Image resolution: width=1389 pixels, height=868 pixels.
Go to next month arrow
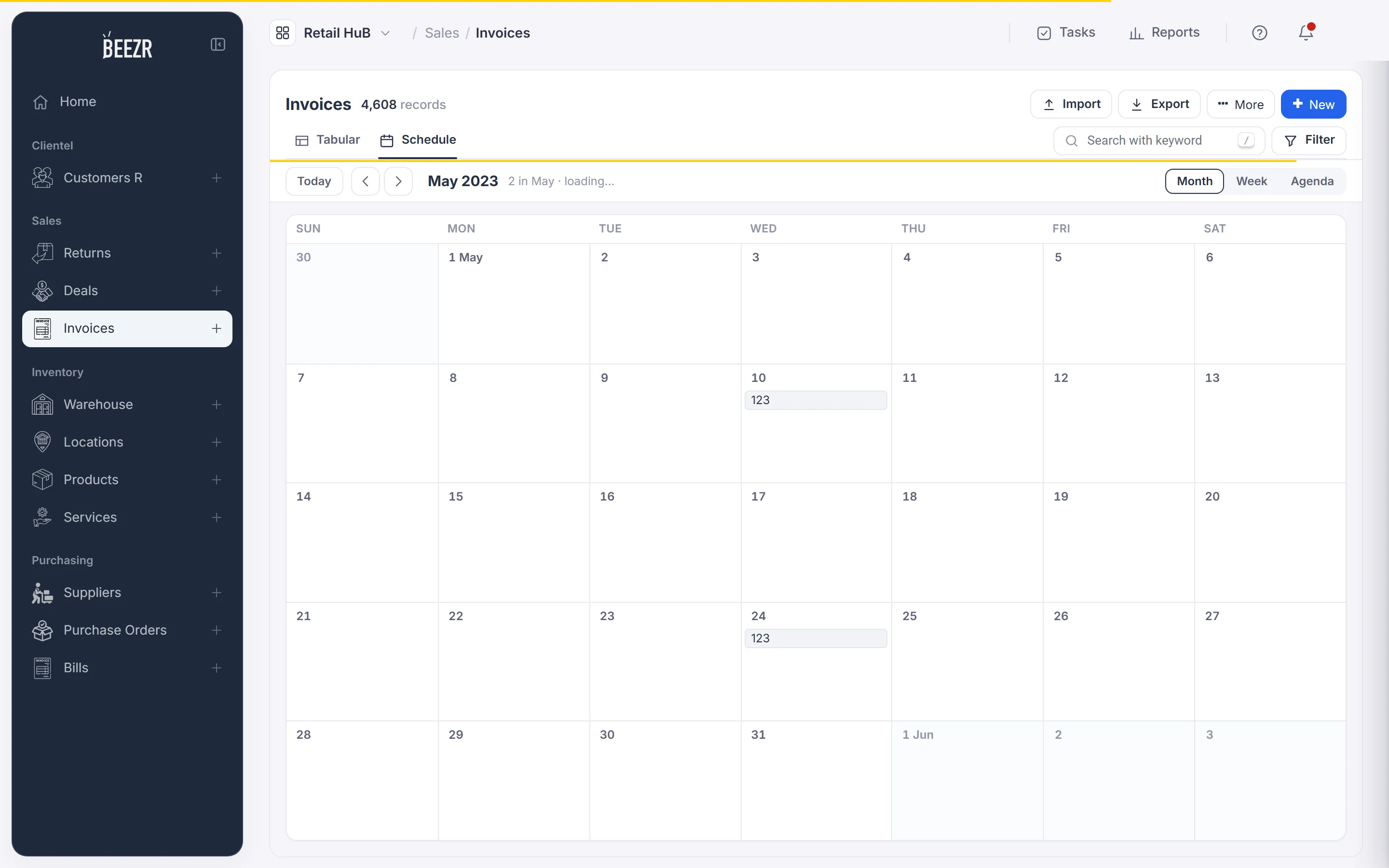[398, 181]
